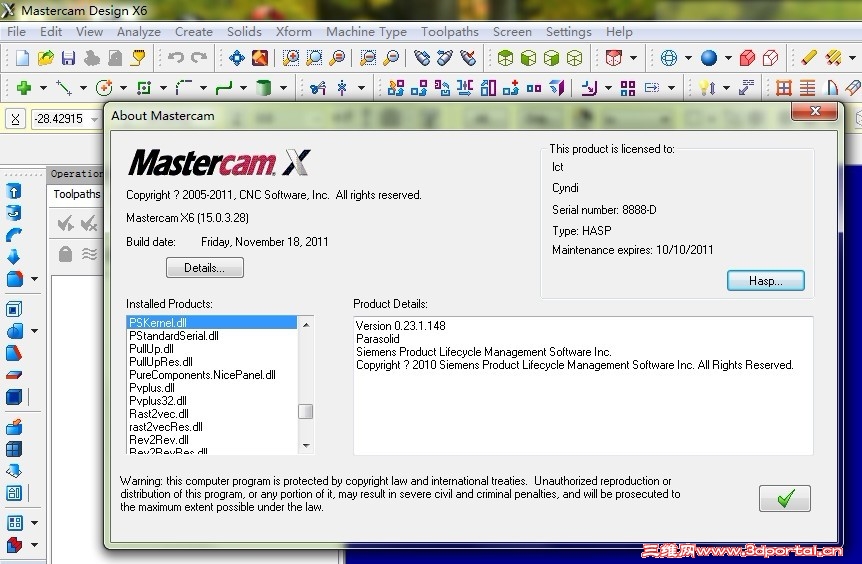Click the Installed Products scroll up arrow
Screen dimensions: 862x564
tap(306, 325)
